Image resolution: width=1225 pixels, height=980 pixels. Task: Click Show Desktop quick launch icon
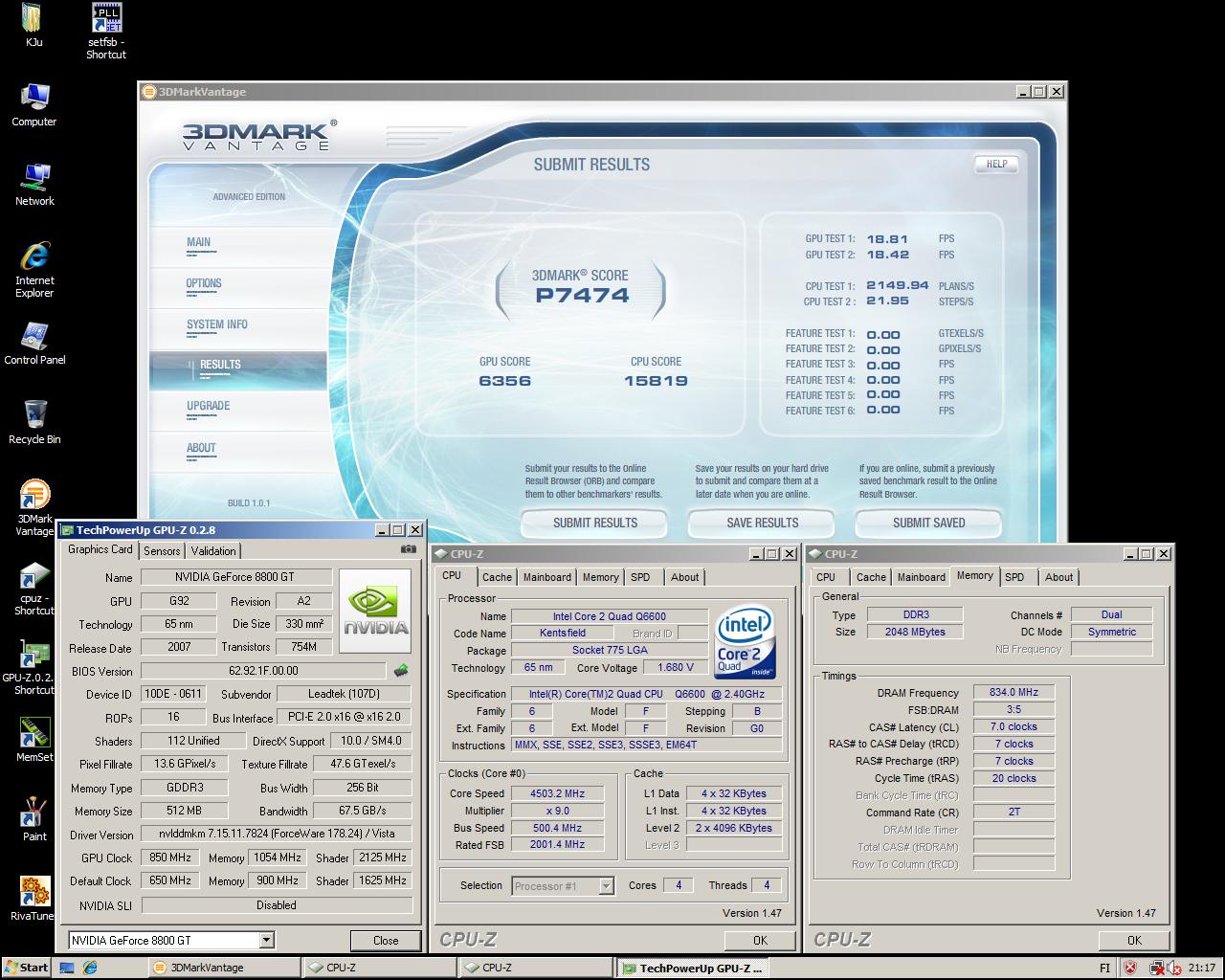click(x=67, y=968)
